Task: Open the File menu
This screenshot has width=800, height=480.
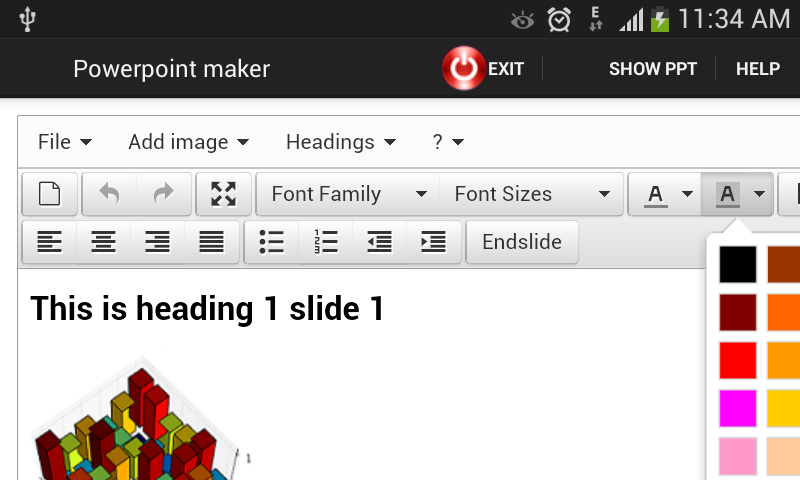Action: click(x=65, y=142)
